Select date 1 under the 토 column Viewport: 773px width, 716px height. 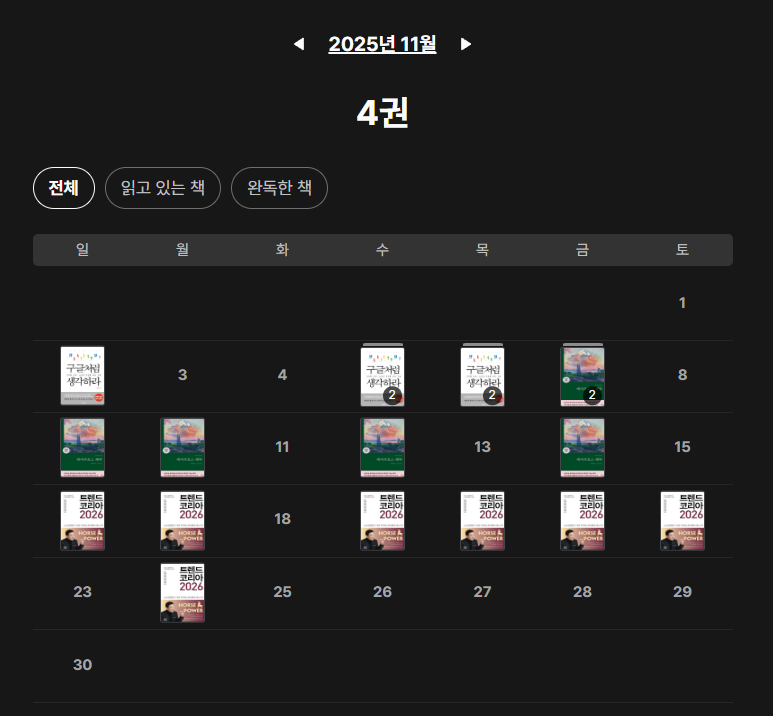click(x=682, y=303)
